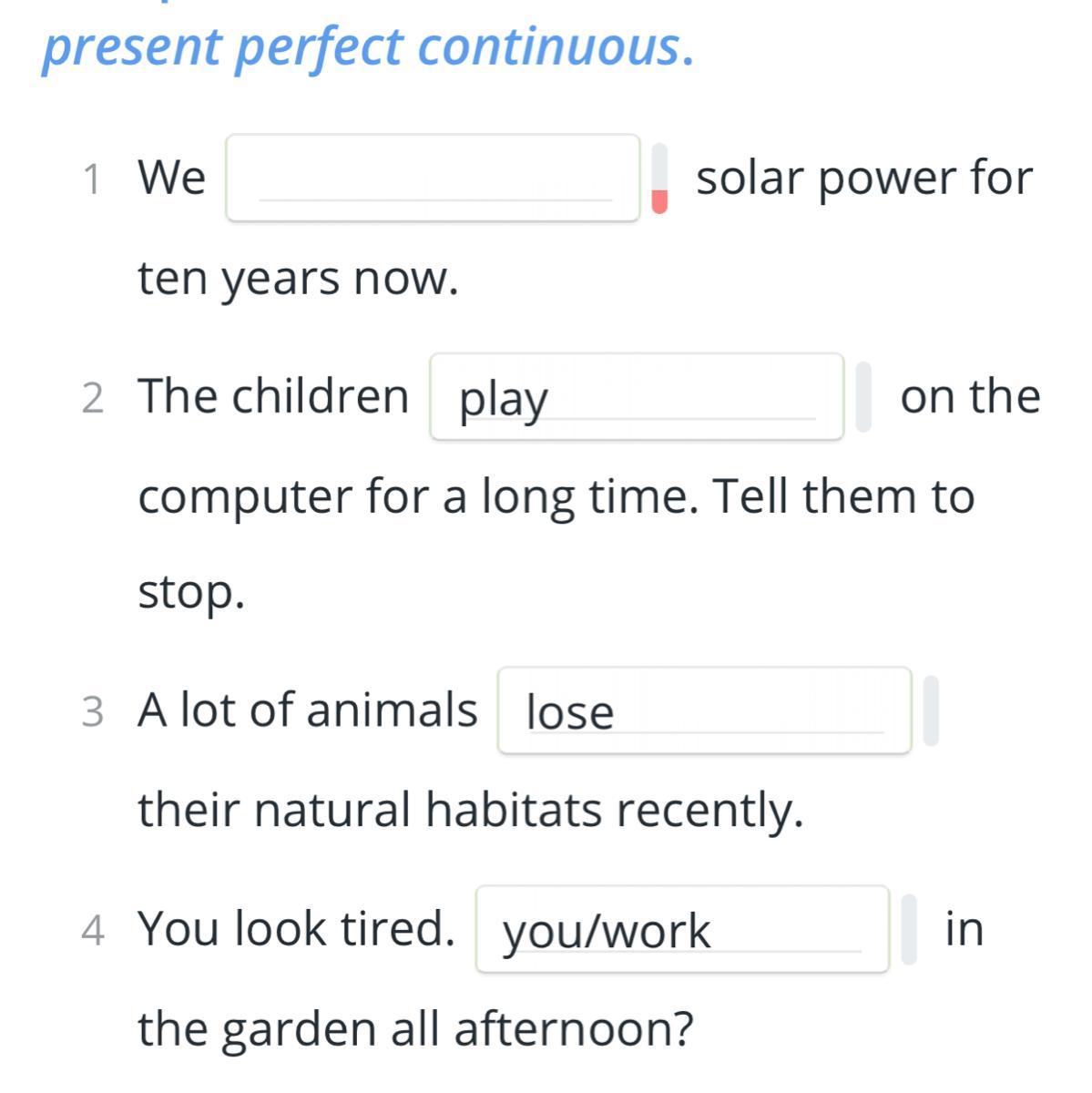This screenshot has width=1092, height=1093.
Task: Click the answer field containing "you/work"
Action: pyautogui.click(x=681, y=929)
